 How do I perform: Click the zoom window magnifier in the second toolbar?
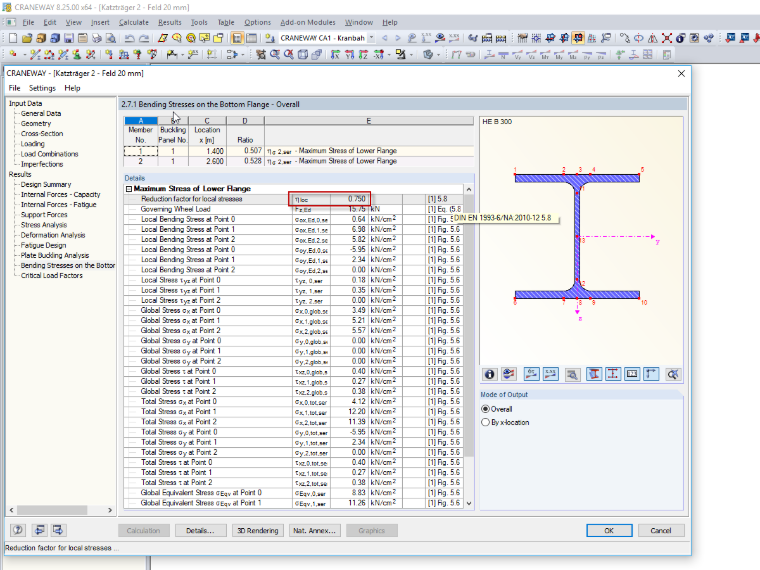click(275, 54)
